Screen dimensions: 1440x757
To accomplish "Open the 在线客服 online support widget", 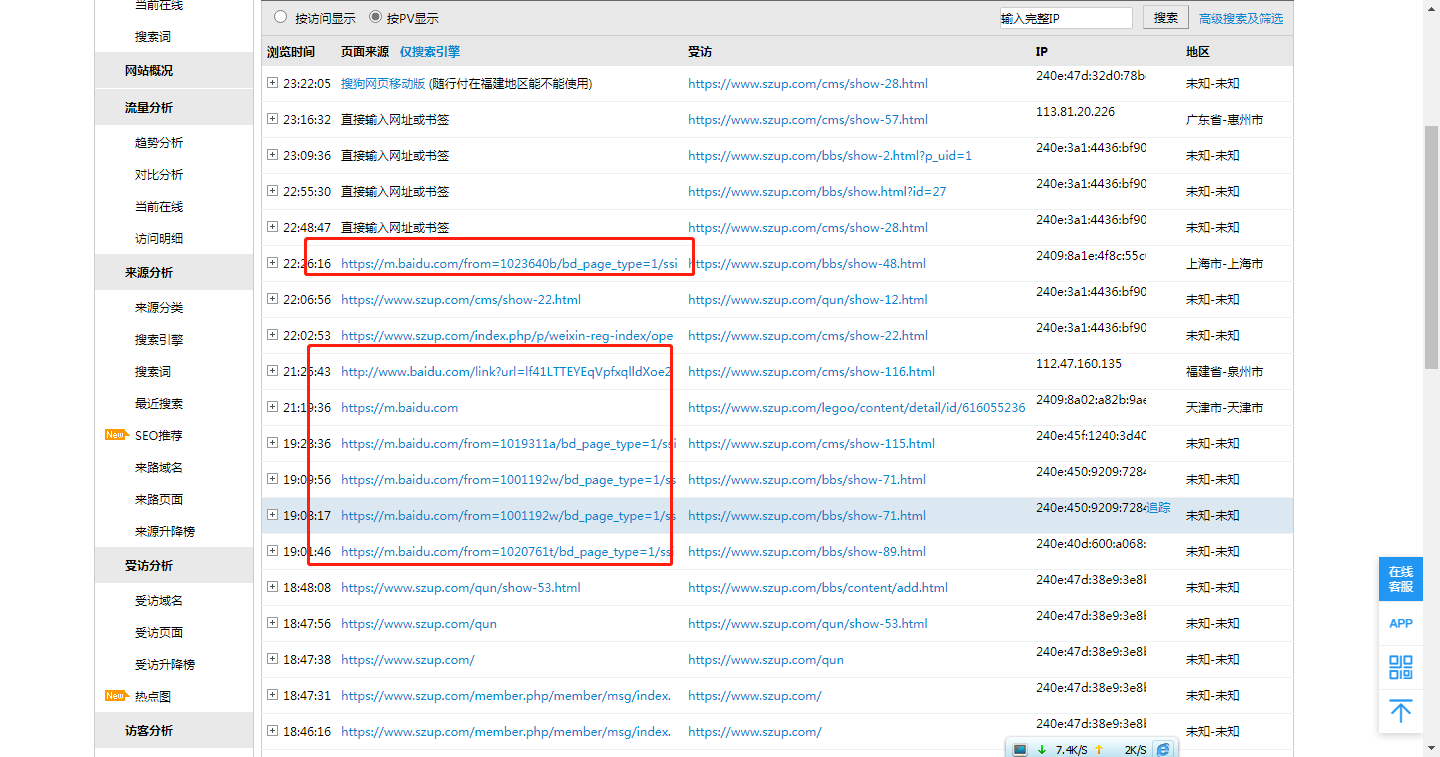I will [x=1400, y=580].
